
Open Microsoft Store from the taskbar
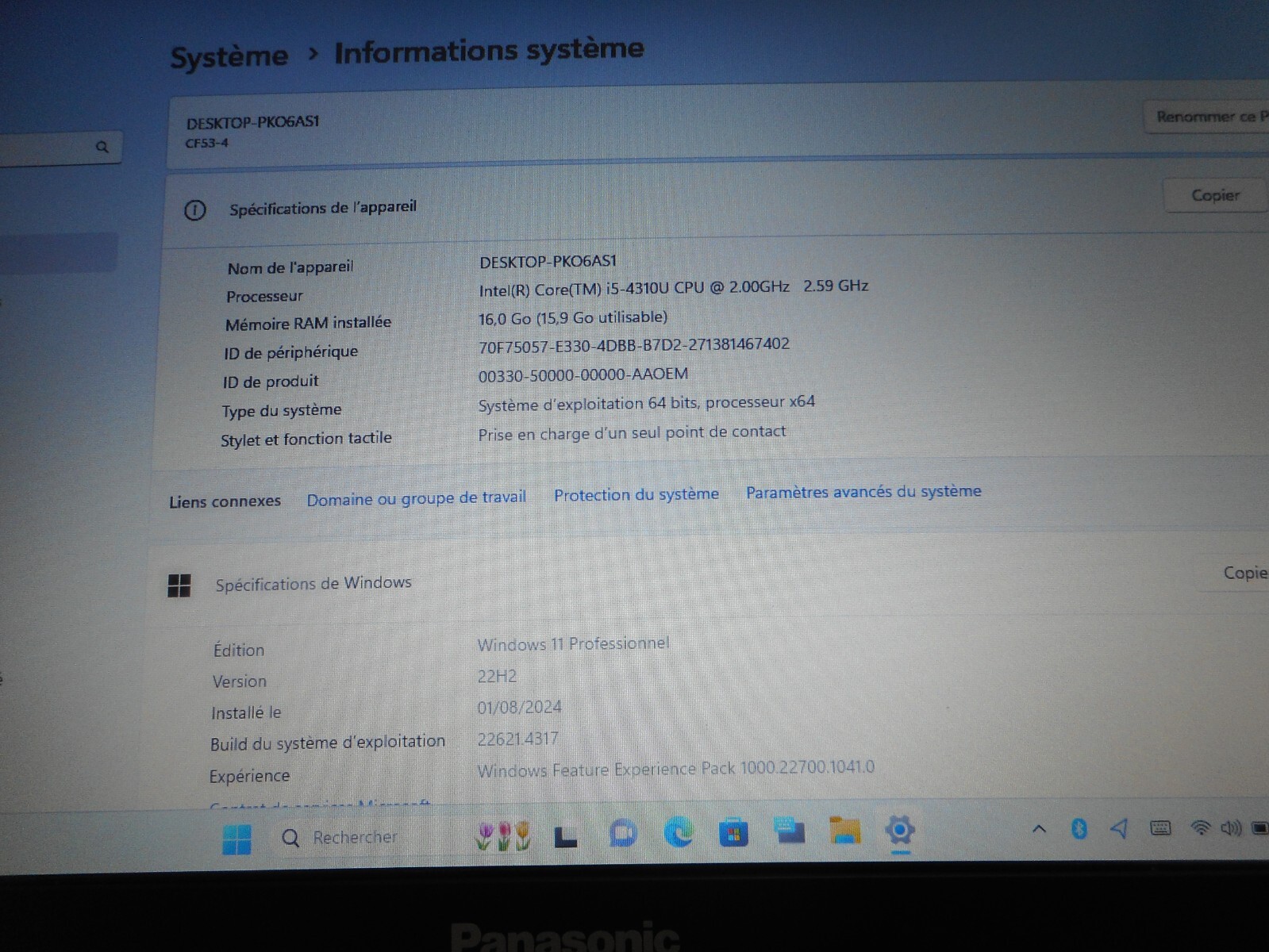(733, 832)
